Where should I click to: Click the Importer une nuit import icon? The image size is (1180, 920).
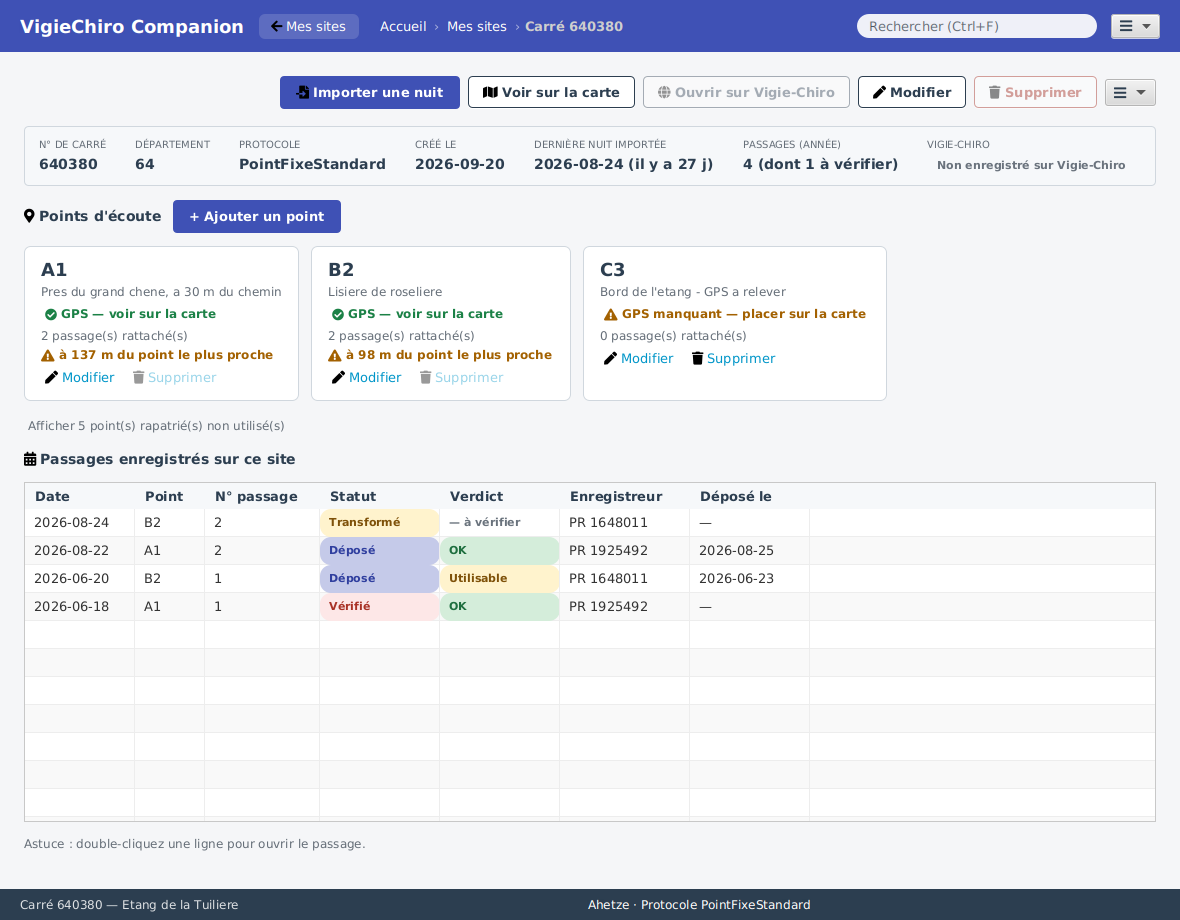point(303,93)
